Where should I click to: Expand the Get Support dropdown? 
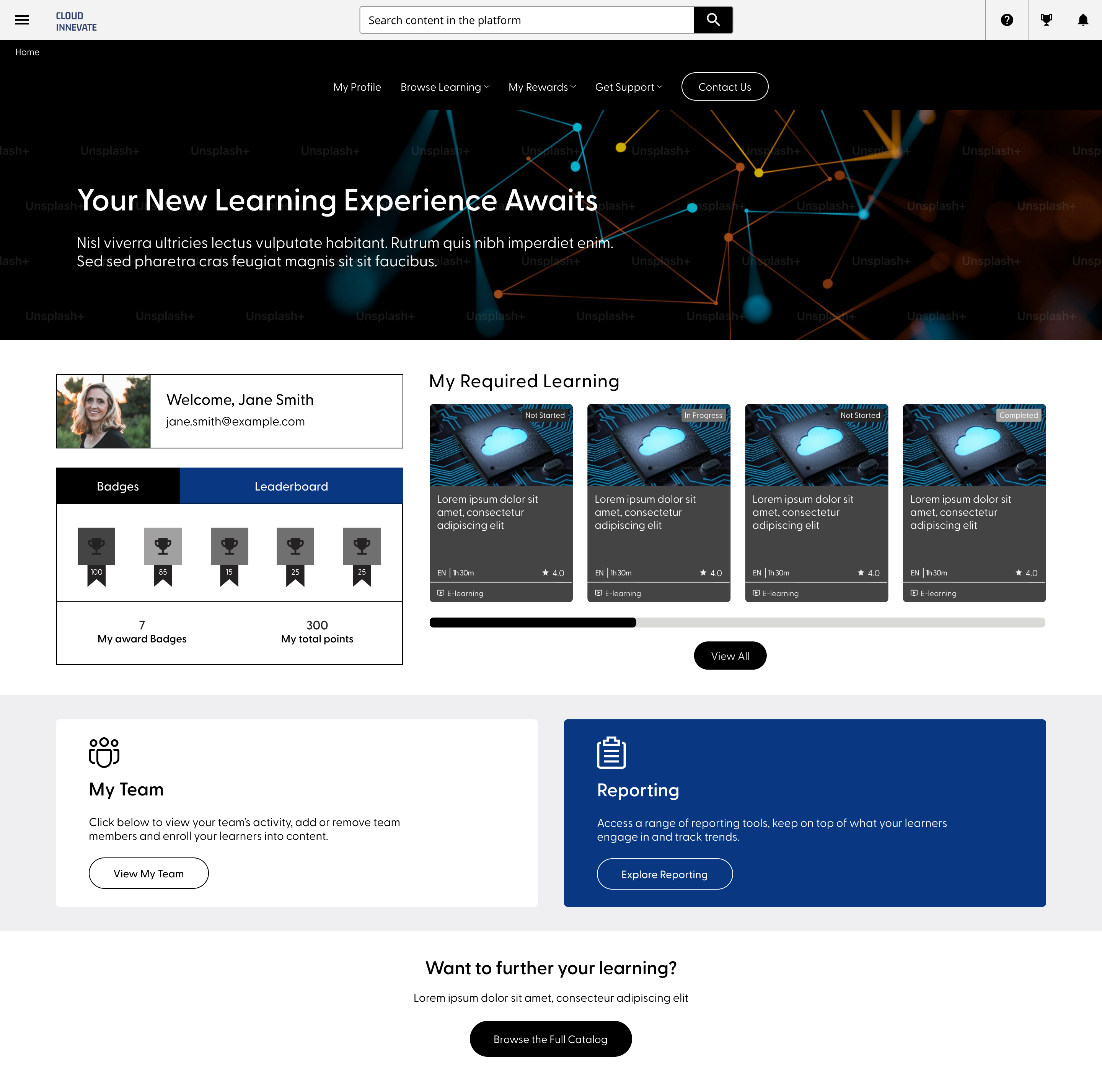coord(628,87)
